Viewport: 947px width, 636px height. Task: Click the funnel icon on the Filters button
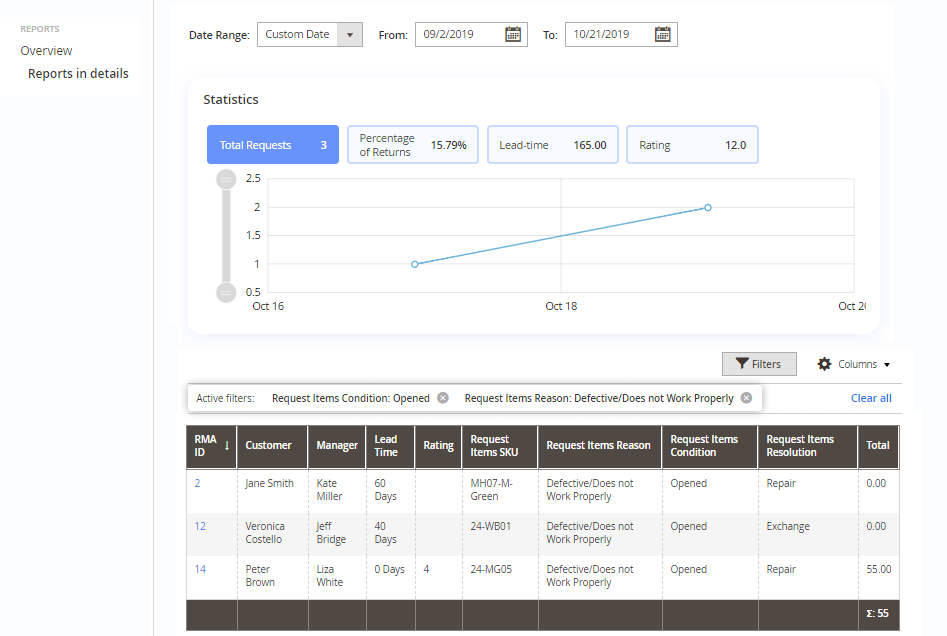point(743,363)
